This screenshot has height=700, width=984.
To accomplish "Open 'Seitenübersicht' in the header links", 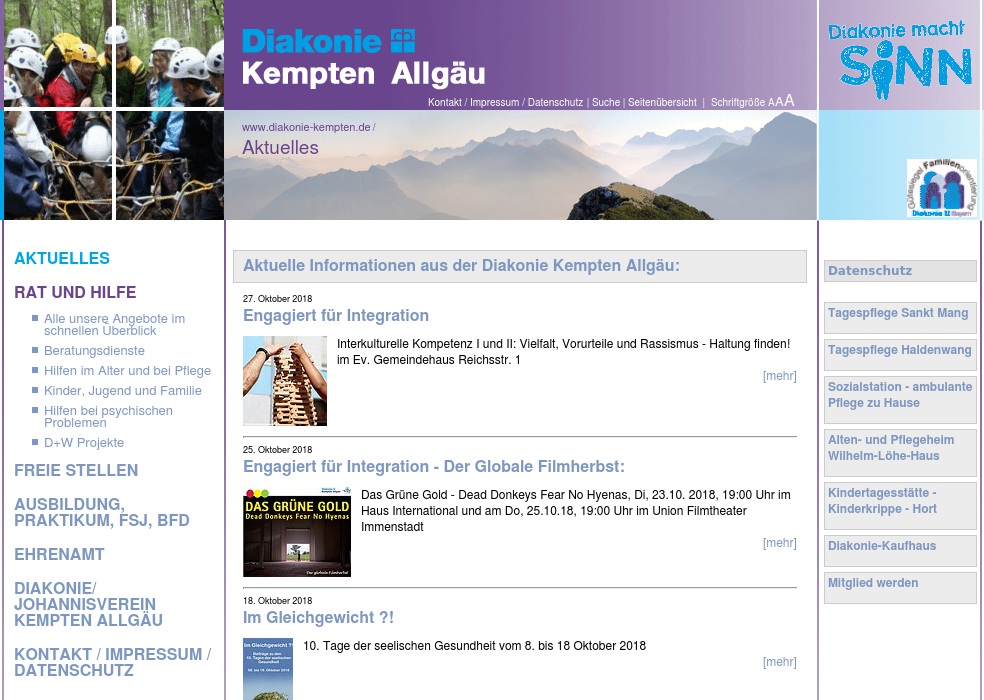I will [x=662, y=102].
